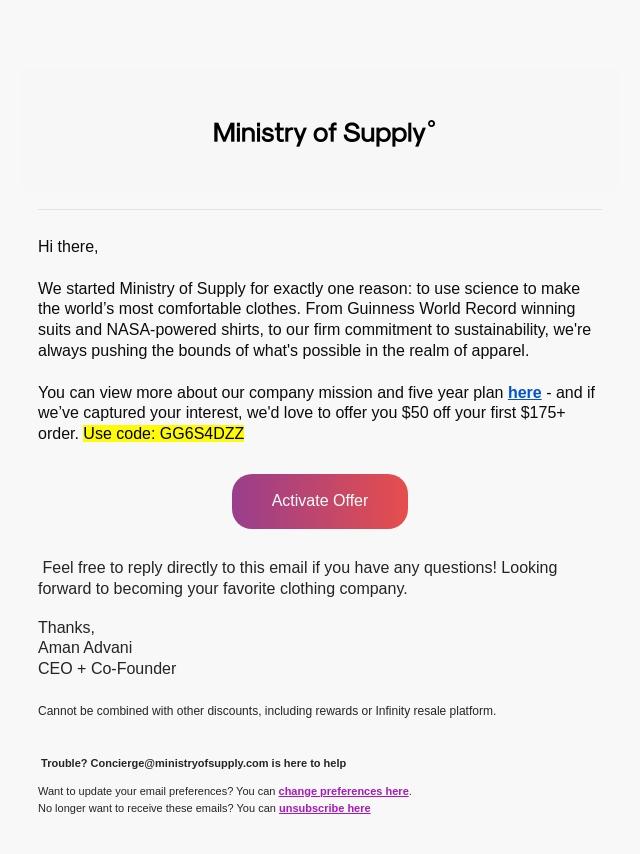The height and width of the screenshot is (854, 640).
Task: Click the "Trouble?" help text
Action: coord(64,763)
